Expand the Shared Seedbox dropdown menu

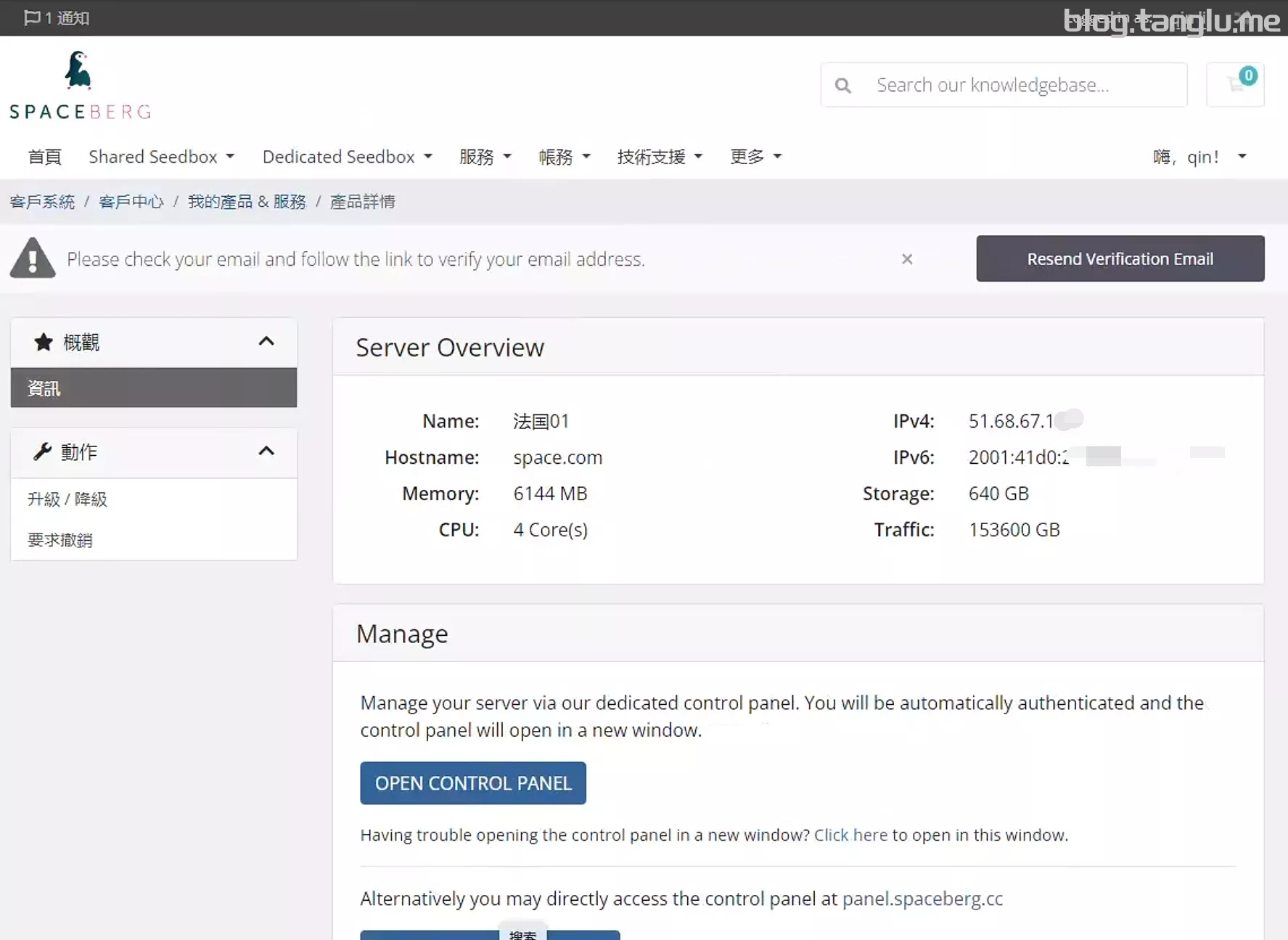161,157
